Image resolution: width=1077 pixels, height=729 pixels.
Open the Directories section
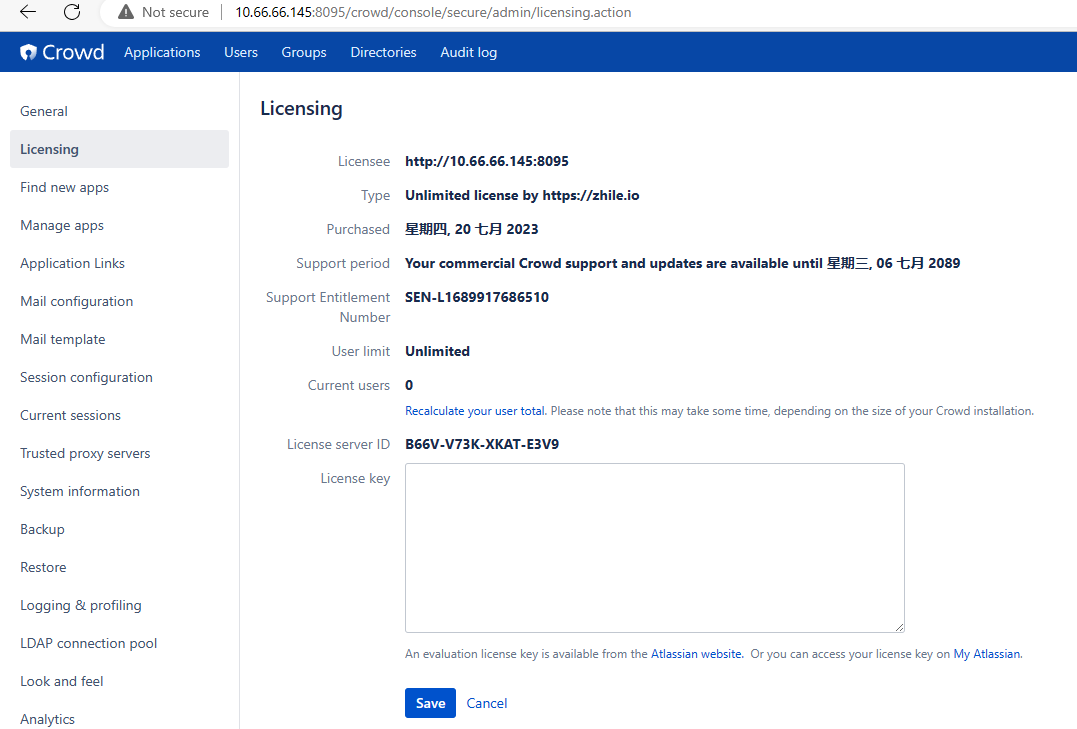383,52
